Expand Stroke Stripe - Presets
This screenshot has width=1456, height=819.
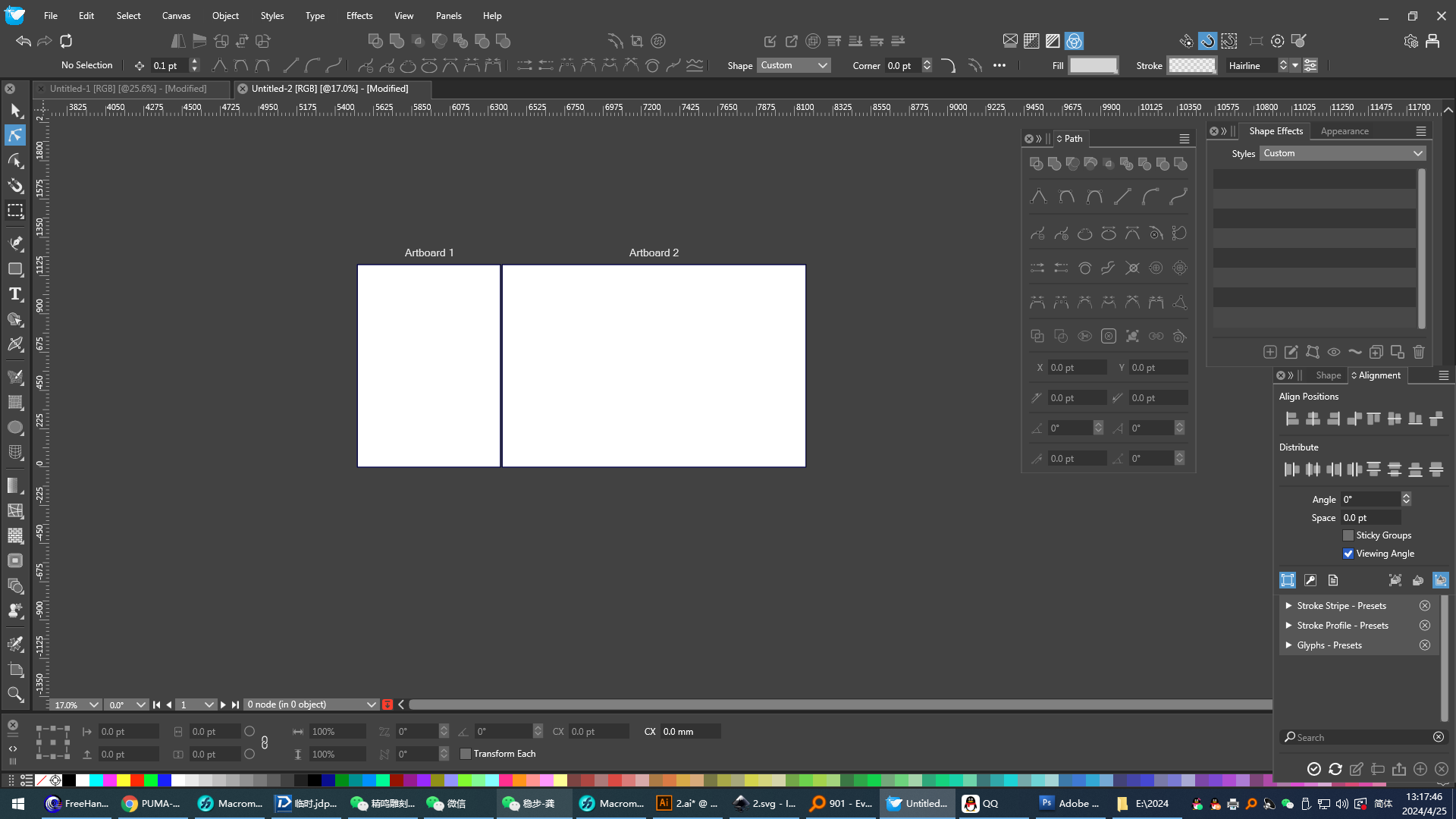click(x=1288, y=605)
